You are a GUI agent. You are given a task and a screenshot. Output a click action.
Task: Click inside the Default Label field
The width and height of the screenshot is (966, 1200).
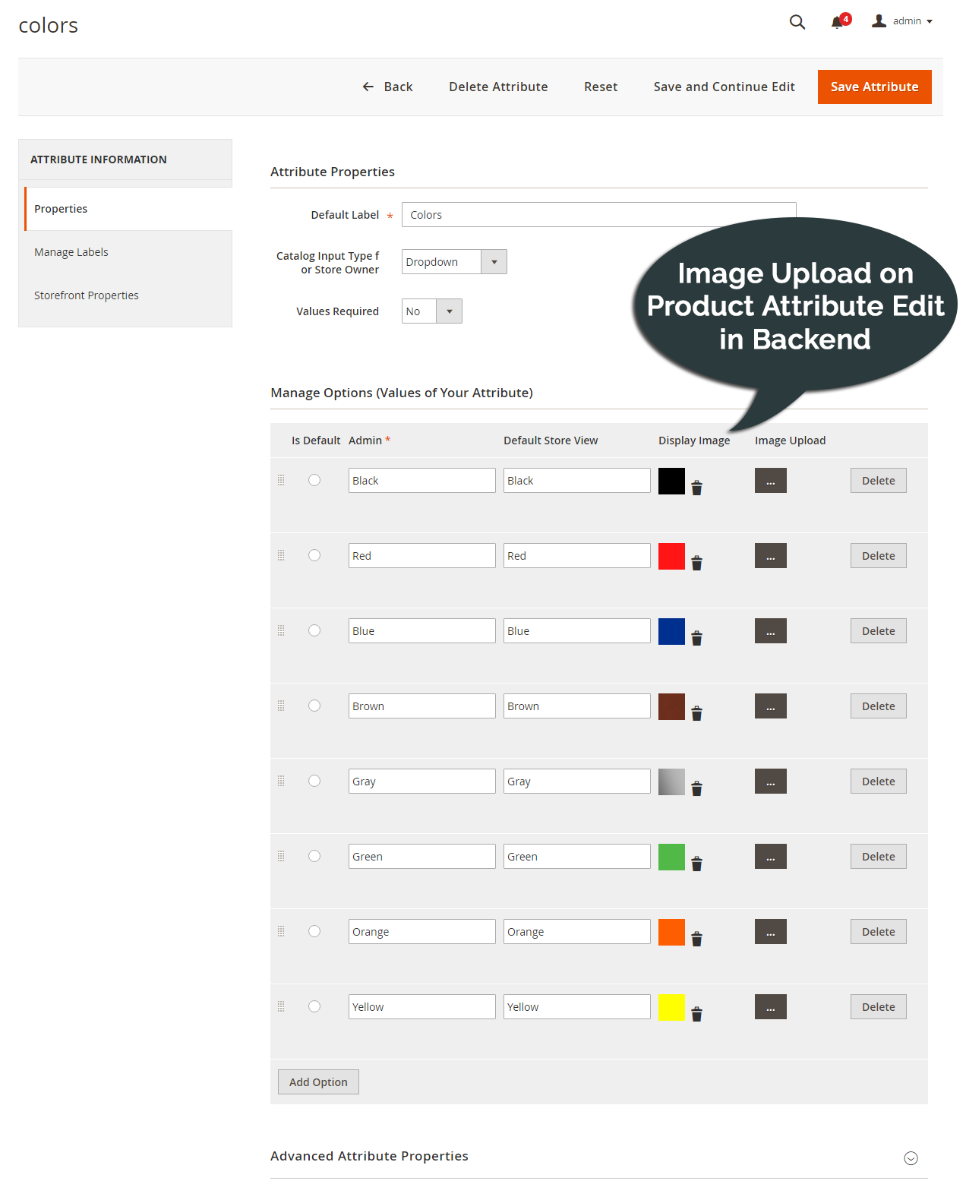[598, 214]
